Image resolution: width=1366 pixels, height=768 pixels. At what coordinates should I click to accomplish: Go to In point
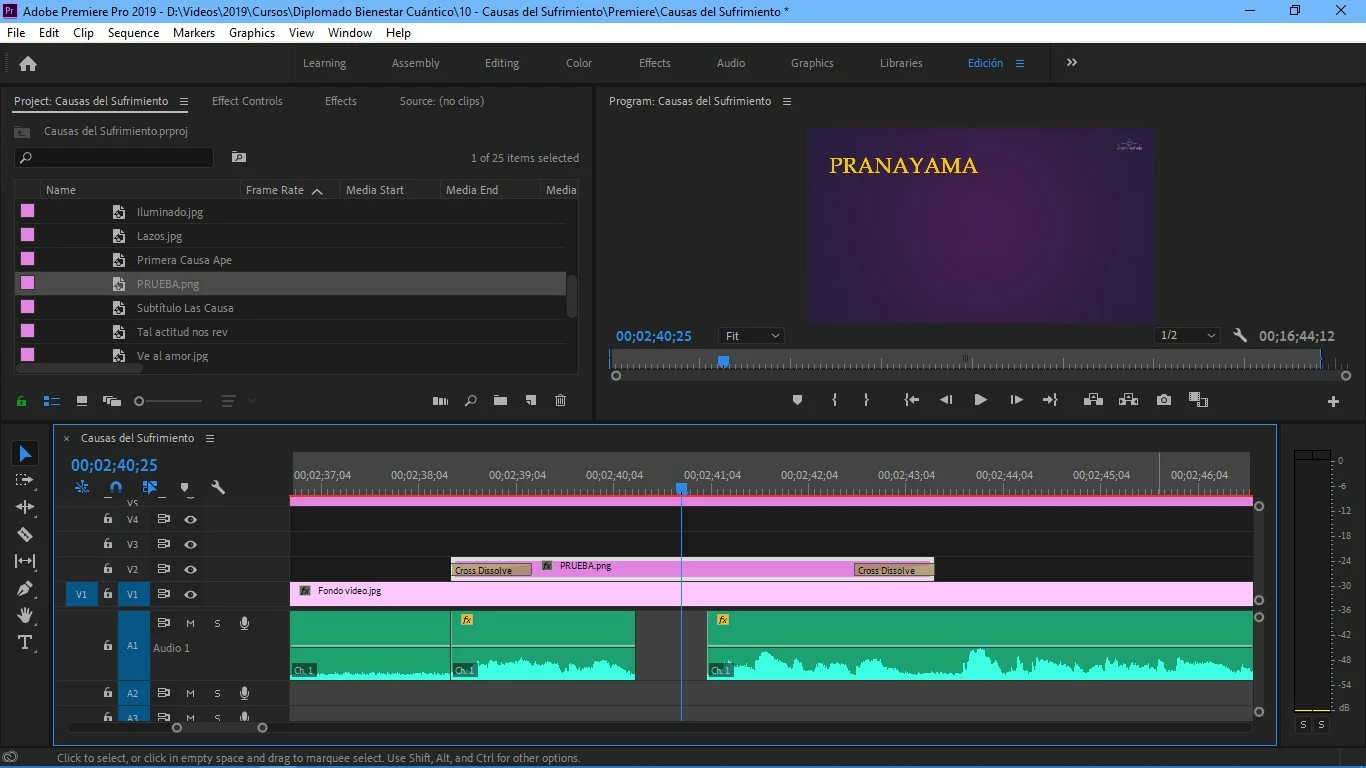pos(911,400)
